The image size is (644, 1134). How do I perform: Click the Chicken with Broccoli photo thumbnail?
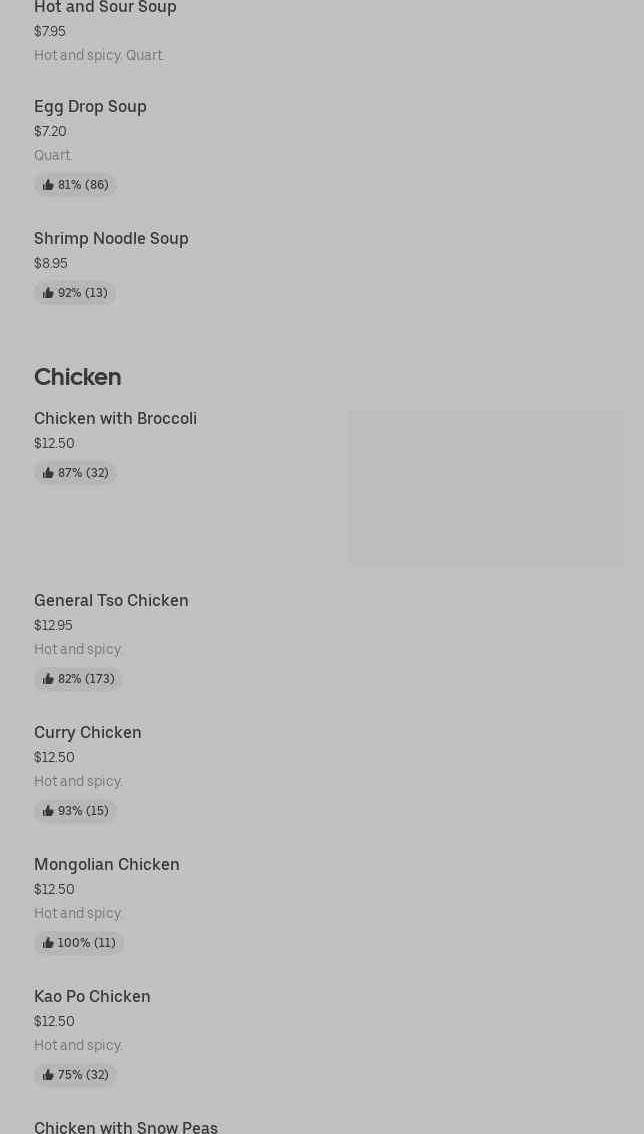(486, 487)
